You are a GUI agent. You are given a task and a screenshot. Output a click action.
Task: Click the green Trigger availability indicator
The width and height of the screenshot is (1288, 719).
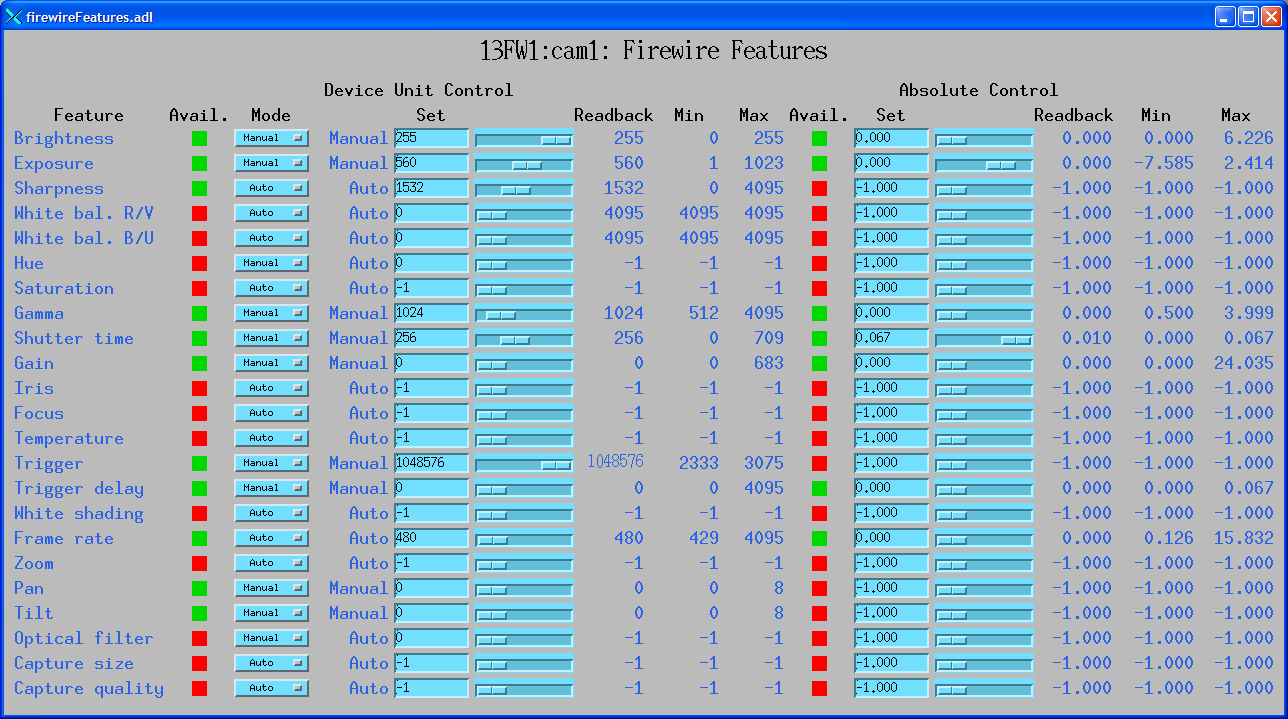(x=198, y=463)
